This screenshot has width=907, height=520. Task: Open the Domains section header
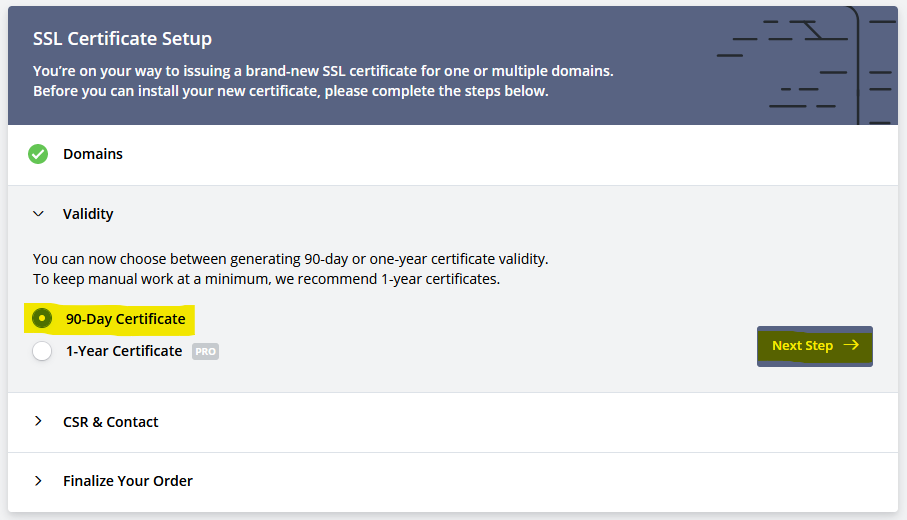(93, 154)
